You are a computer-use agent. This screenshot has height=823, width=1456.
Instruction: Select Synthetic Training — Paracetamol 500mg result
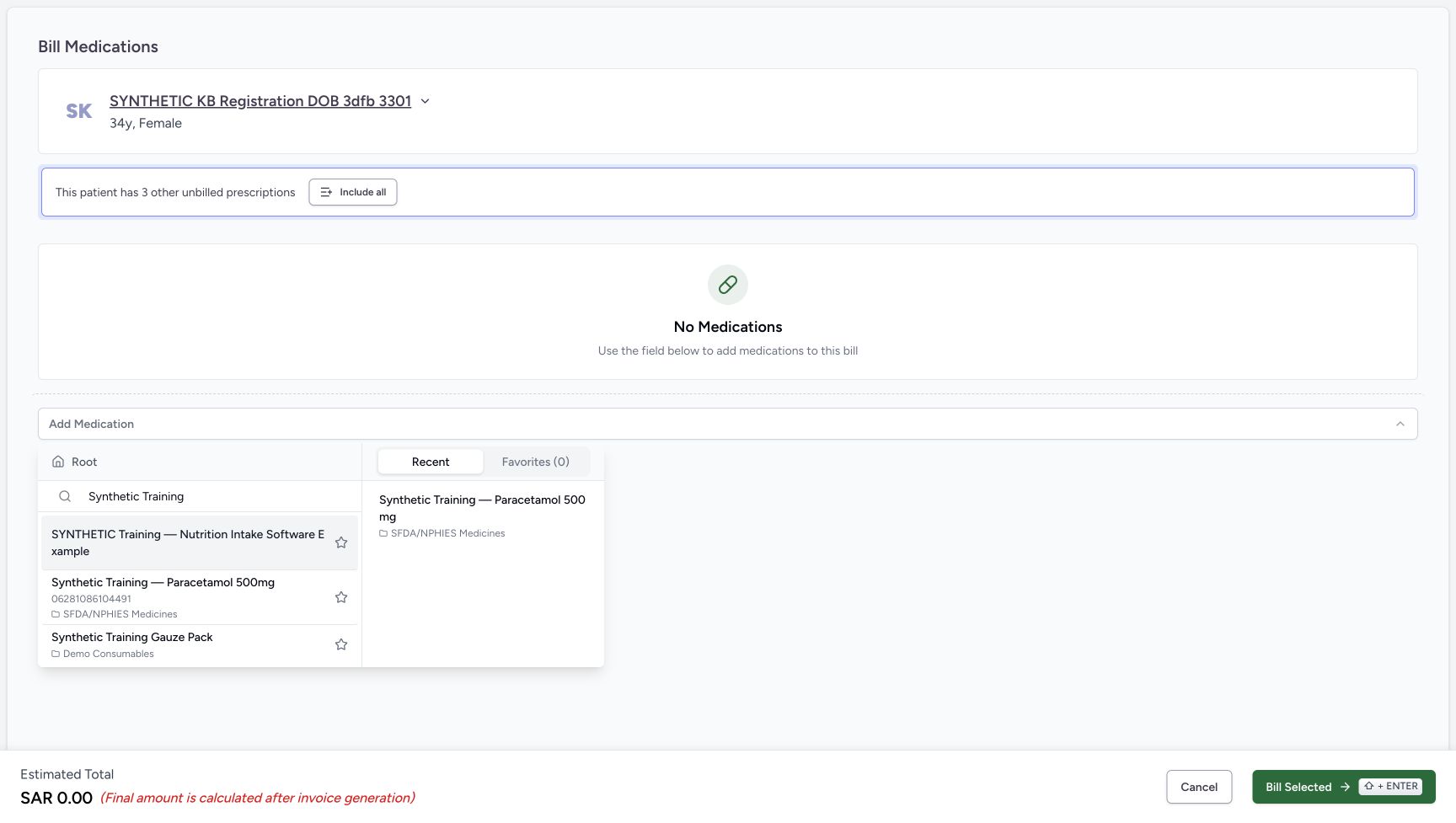pyautogui.click(x=200, y=597)
